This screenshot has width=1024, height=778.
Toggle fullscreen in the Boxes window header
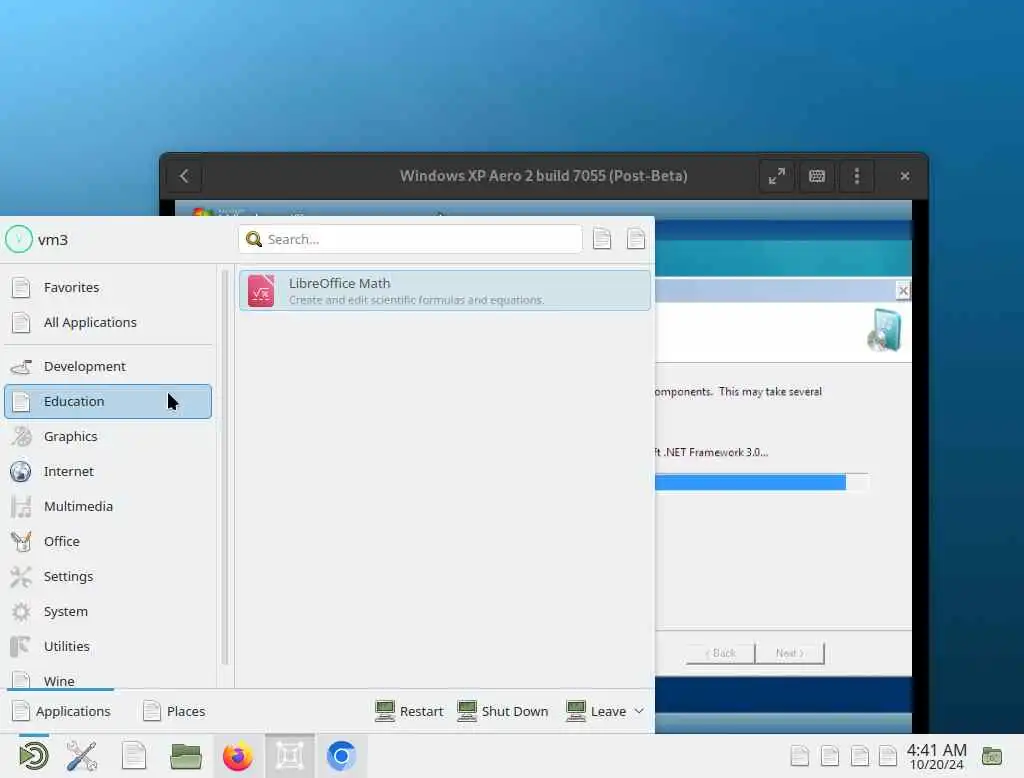(x=776, y=176)
